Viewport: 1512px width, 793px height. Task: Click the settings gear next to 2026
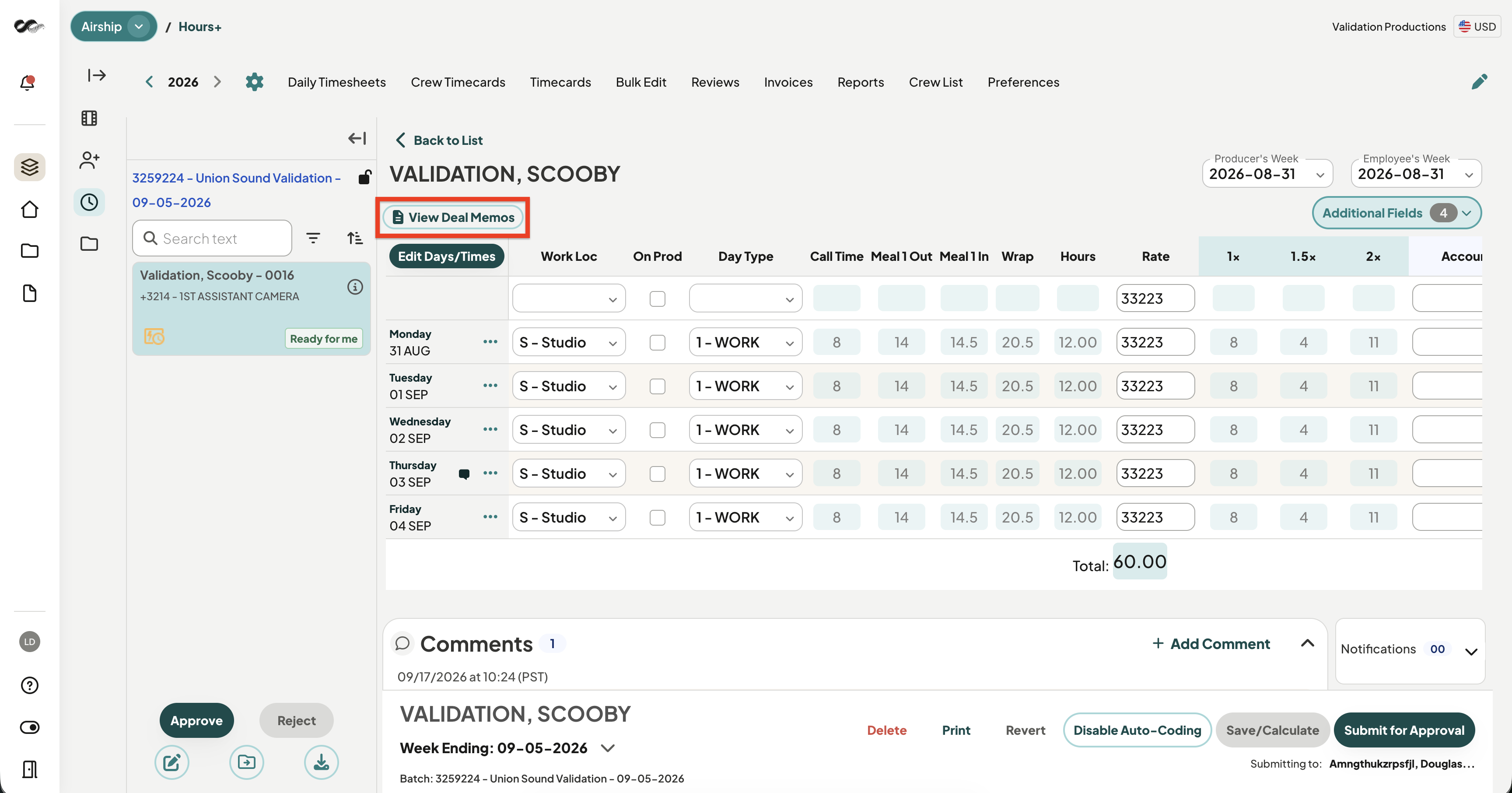(254, 81)
